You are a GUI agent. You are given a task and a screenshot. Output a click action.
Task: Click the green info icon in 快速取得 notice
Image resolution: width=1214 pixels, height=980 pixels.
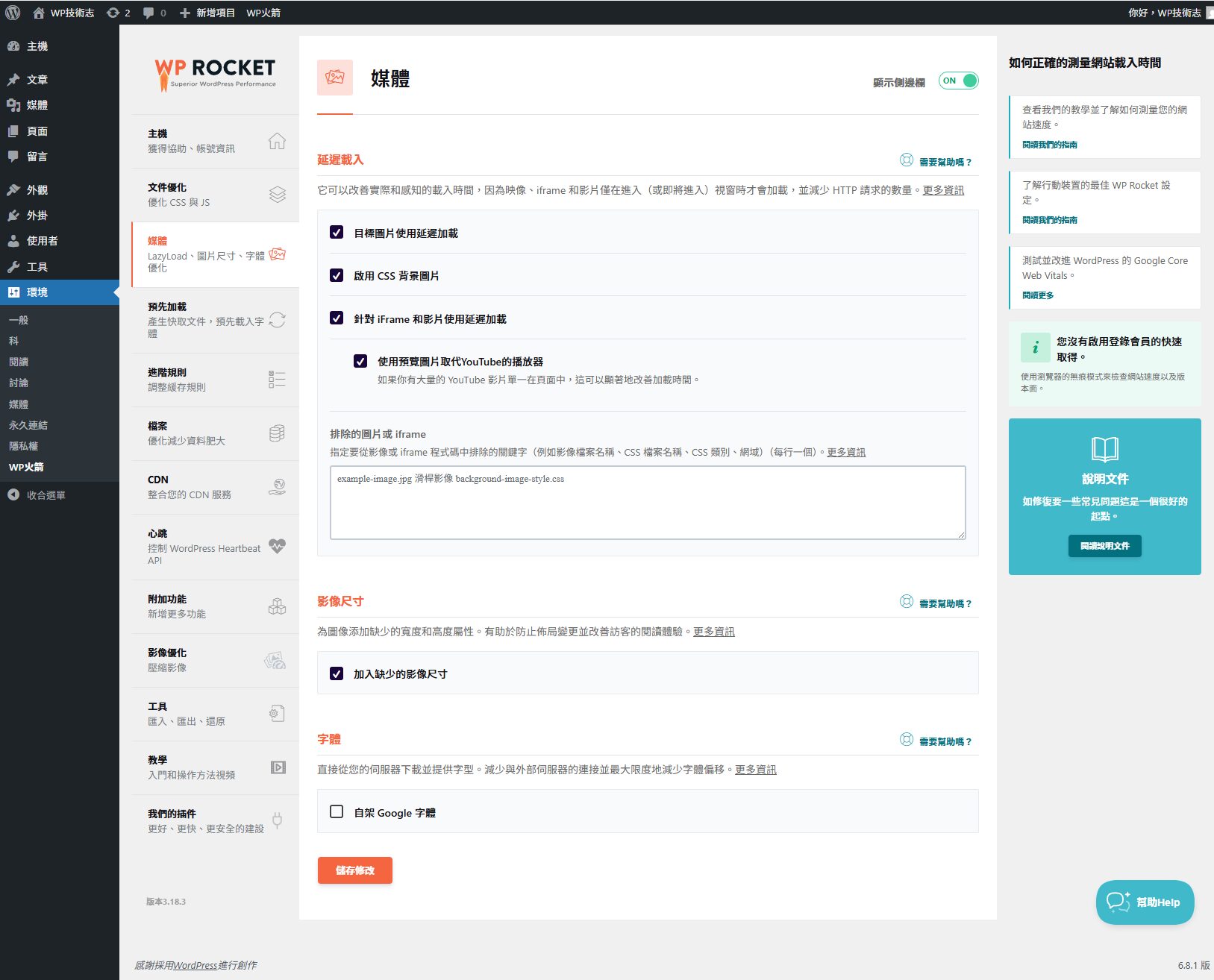point(1035,348)
